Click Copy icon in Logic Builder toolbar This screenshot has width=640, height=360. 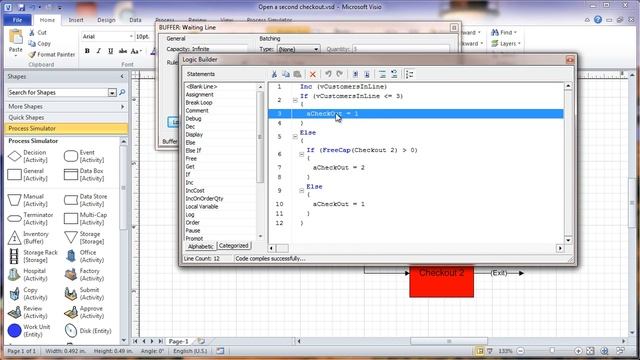point(286,74)
